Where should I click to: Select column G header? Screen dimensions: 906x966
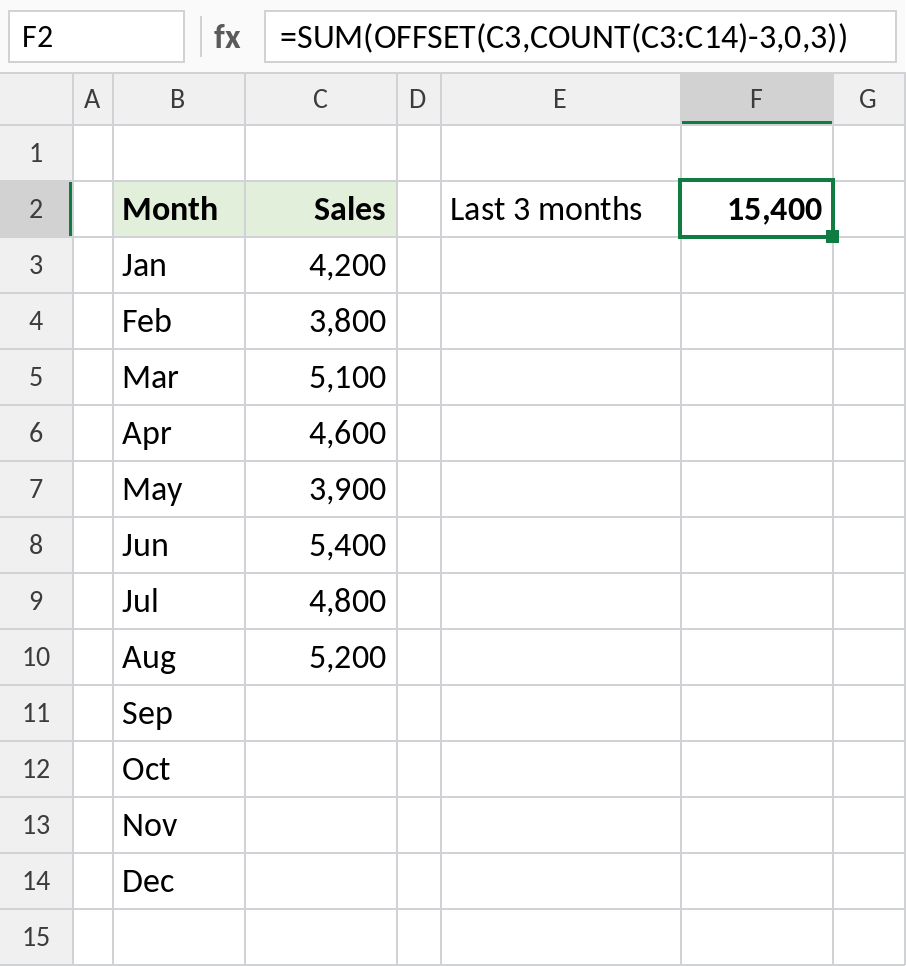pyautogui.click(x=869, y=99)
